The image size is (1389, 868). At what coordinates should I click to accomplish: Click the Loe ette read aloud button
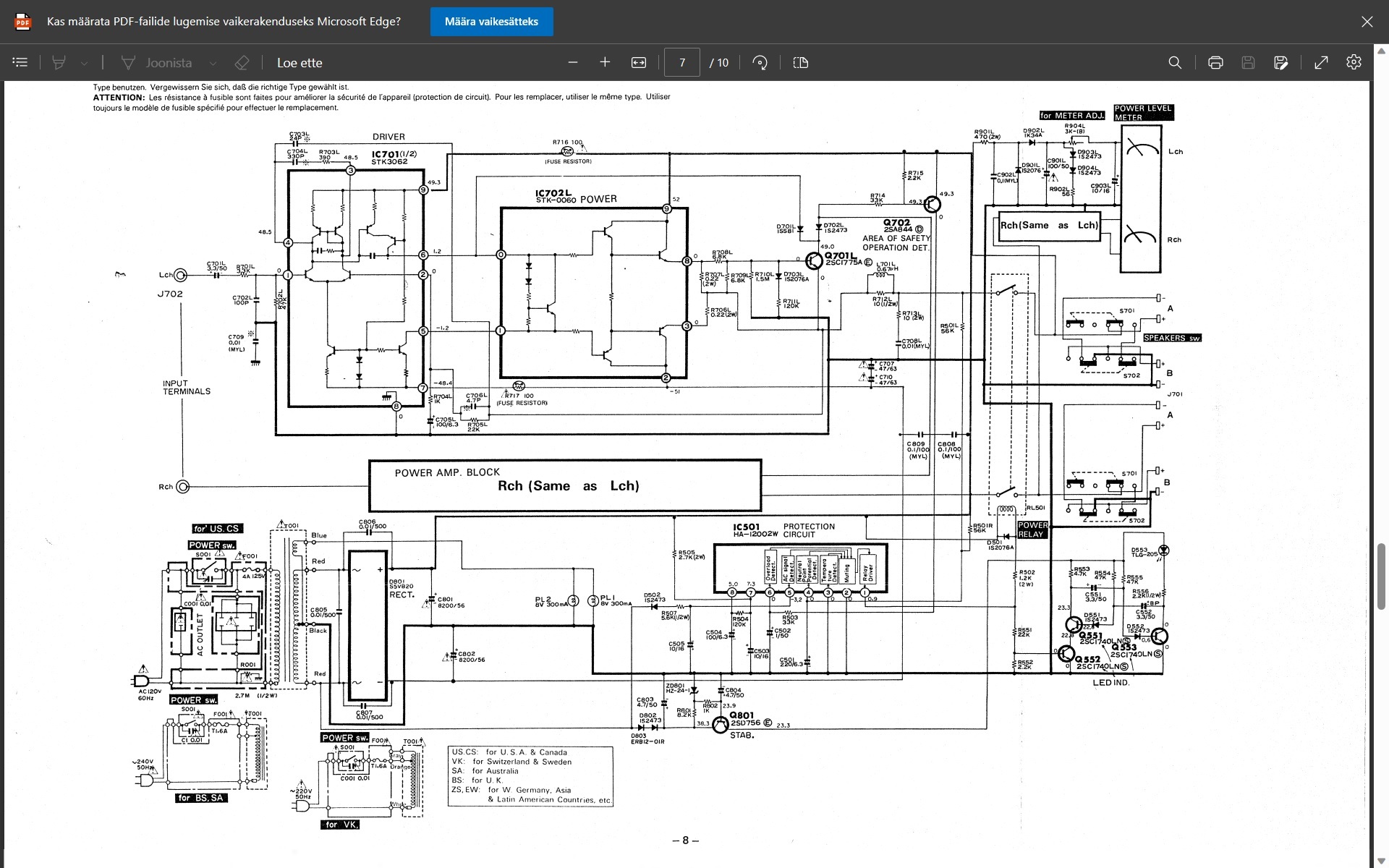point(300,62)
